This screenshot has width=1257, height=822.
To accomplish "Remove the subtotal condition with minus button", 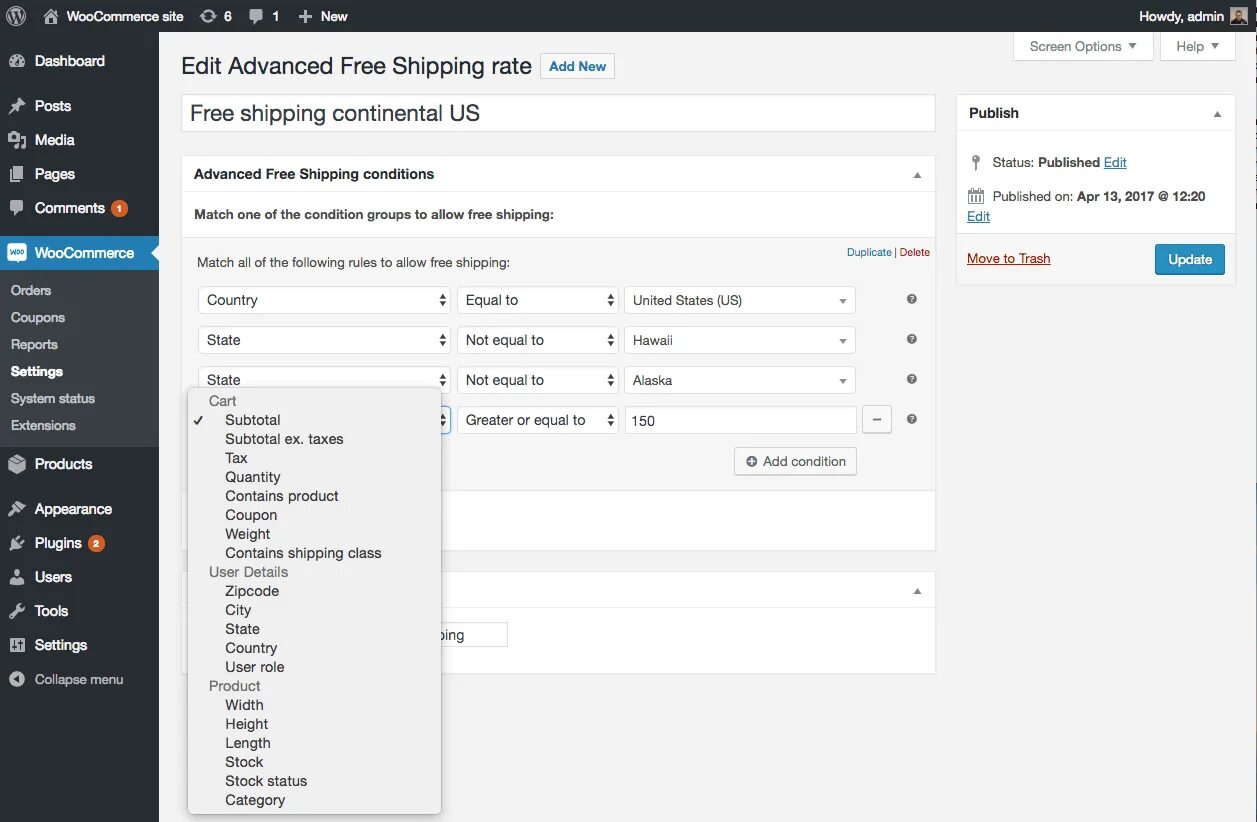I will [876, 420].
